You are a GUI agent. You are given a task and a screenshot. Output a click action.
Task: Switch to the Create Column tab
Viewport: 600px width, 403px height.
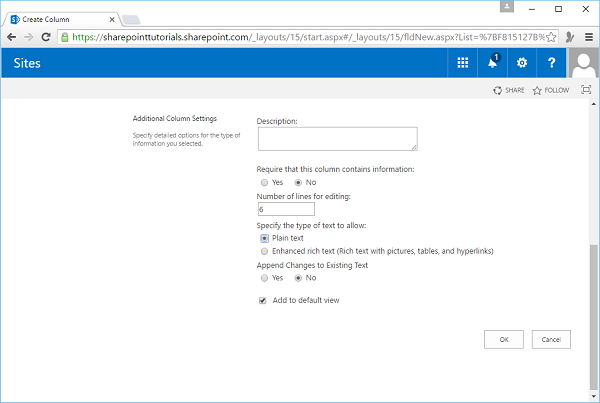click(60, 19)
